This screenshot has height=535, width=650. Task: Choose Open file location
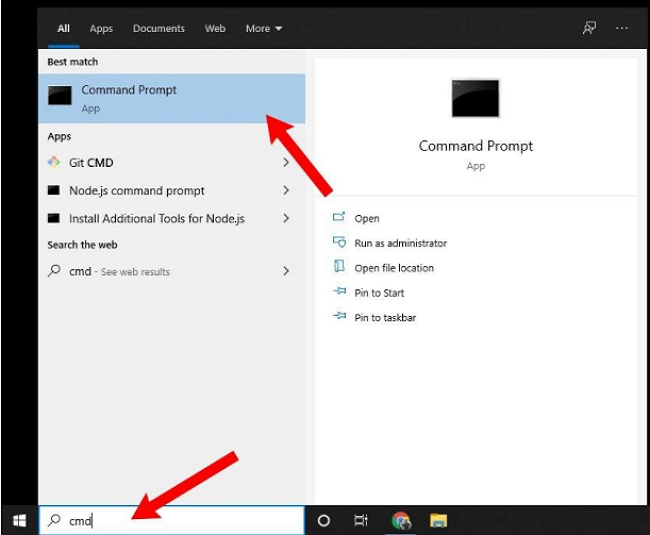point(394,268)
